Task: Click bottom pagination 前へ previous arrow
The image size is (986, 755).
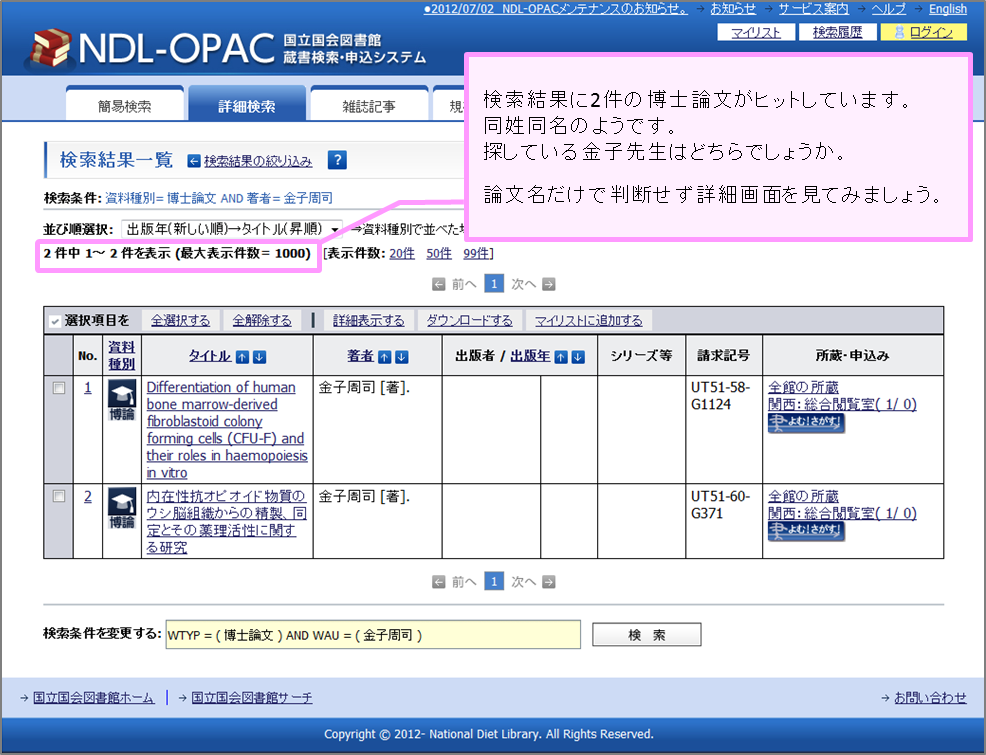Action: click(439, 582)
